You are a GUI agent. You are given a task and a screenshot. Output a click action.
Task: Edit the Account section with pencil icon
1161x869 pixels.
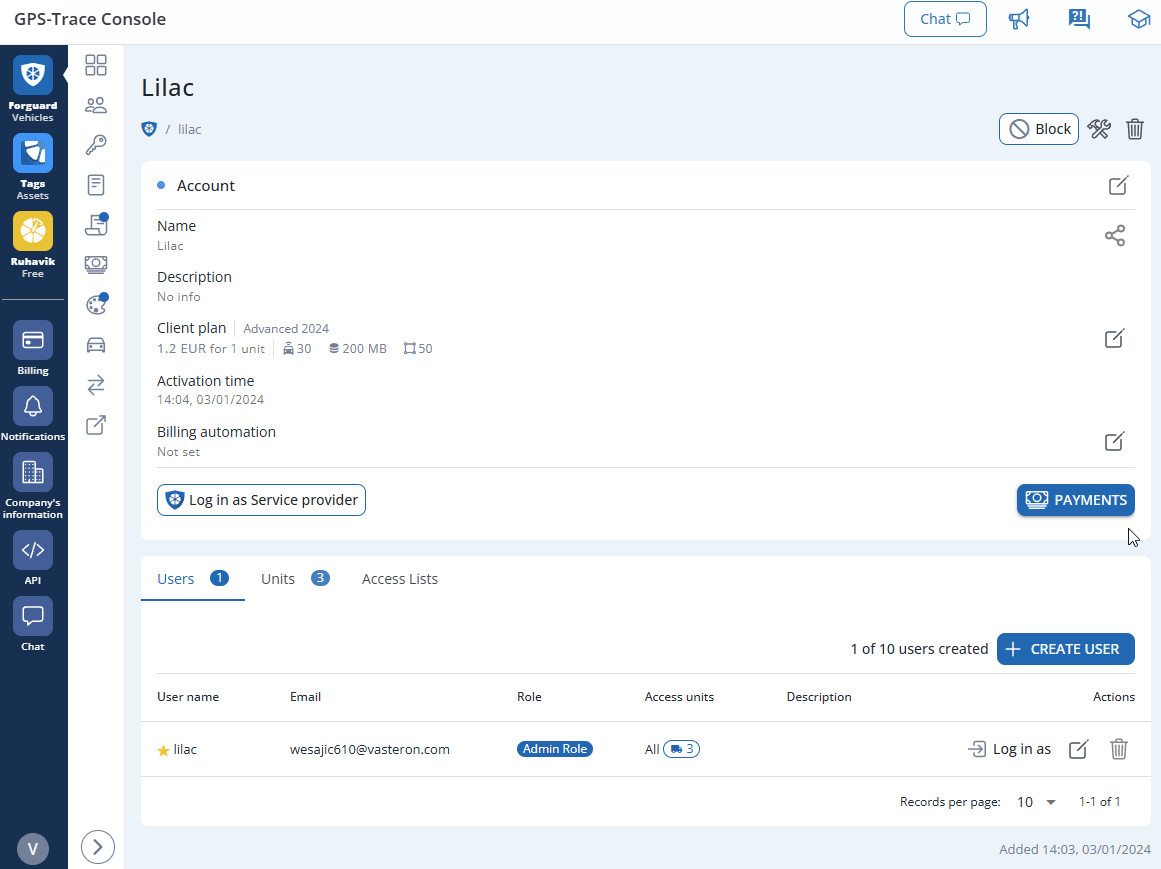(x=1117, y=185)
